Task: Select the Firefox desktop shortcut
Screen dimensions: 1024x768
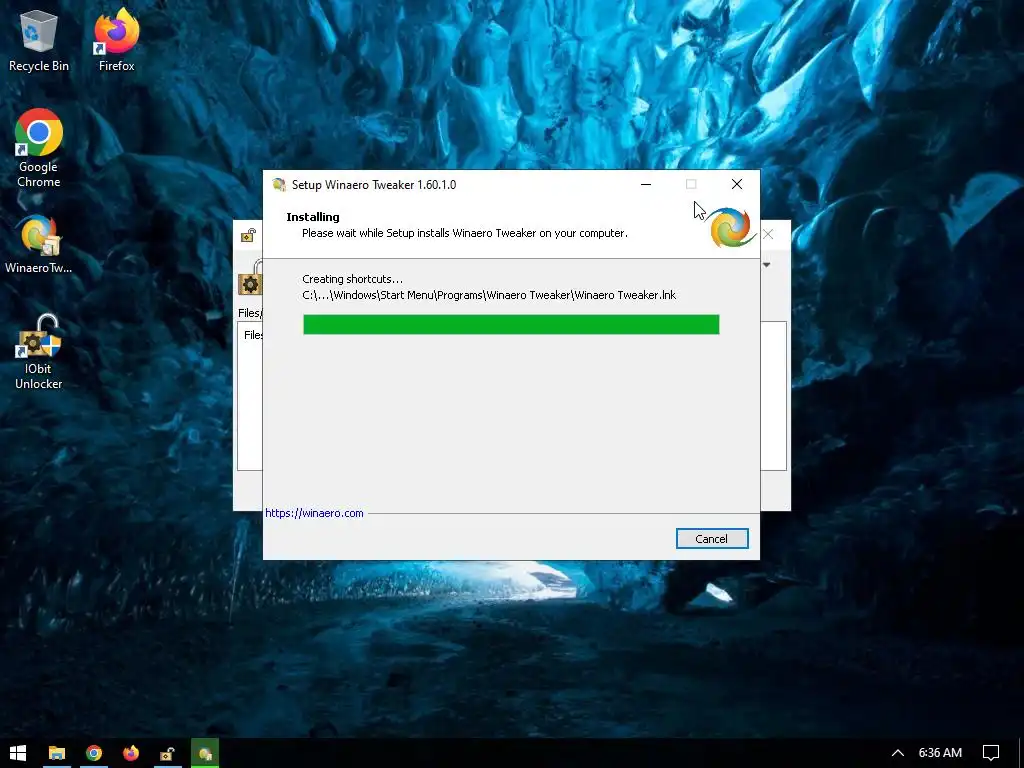Action: (x=116, y=40)
